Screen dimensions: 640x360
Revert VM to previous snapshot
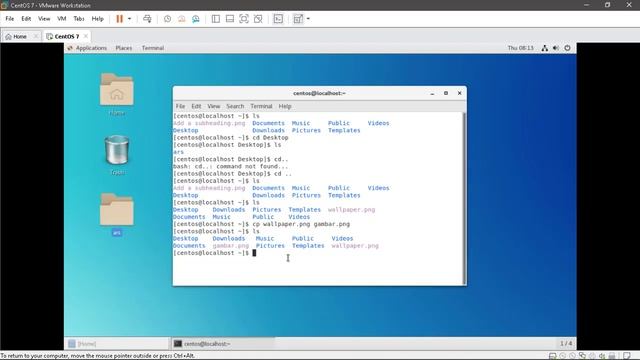(182, 19)
